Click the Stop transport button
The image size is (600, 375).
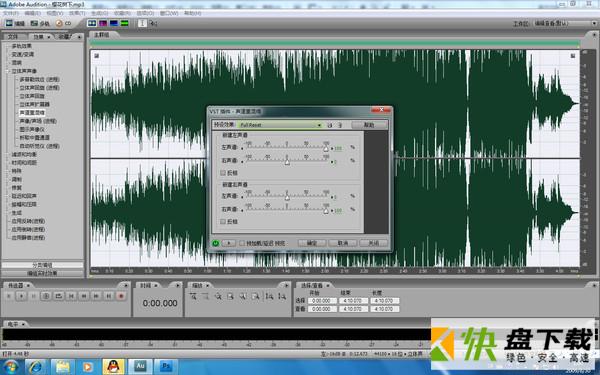pyautogui.click(x=9, y=296)
